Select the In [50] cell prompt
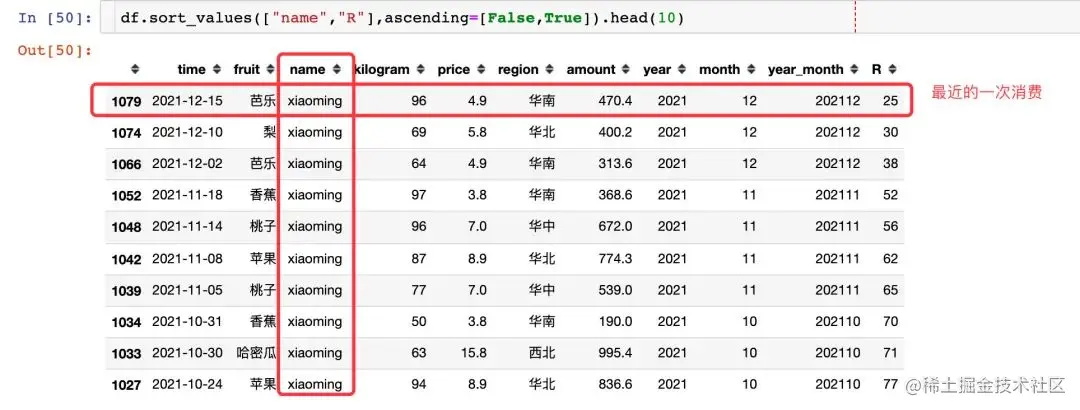This screenshot has height=410, width=1080. click(55, 18)
